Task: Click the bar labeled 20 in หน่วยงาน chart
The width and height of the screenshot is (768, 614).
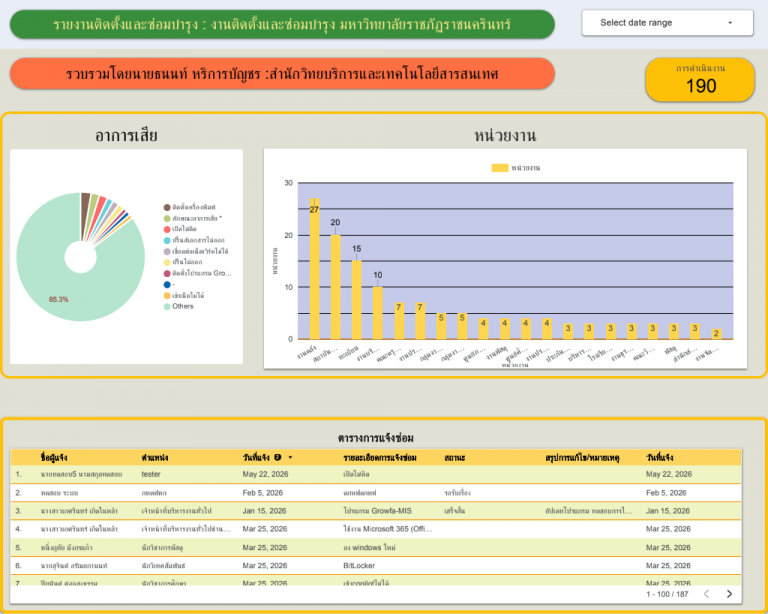Action: 336,287
